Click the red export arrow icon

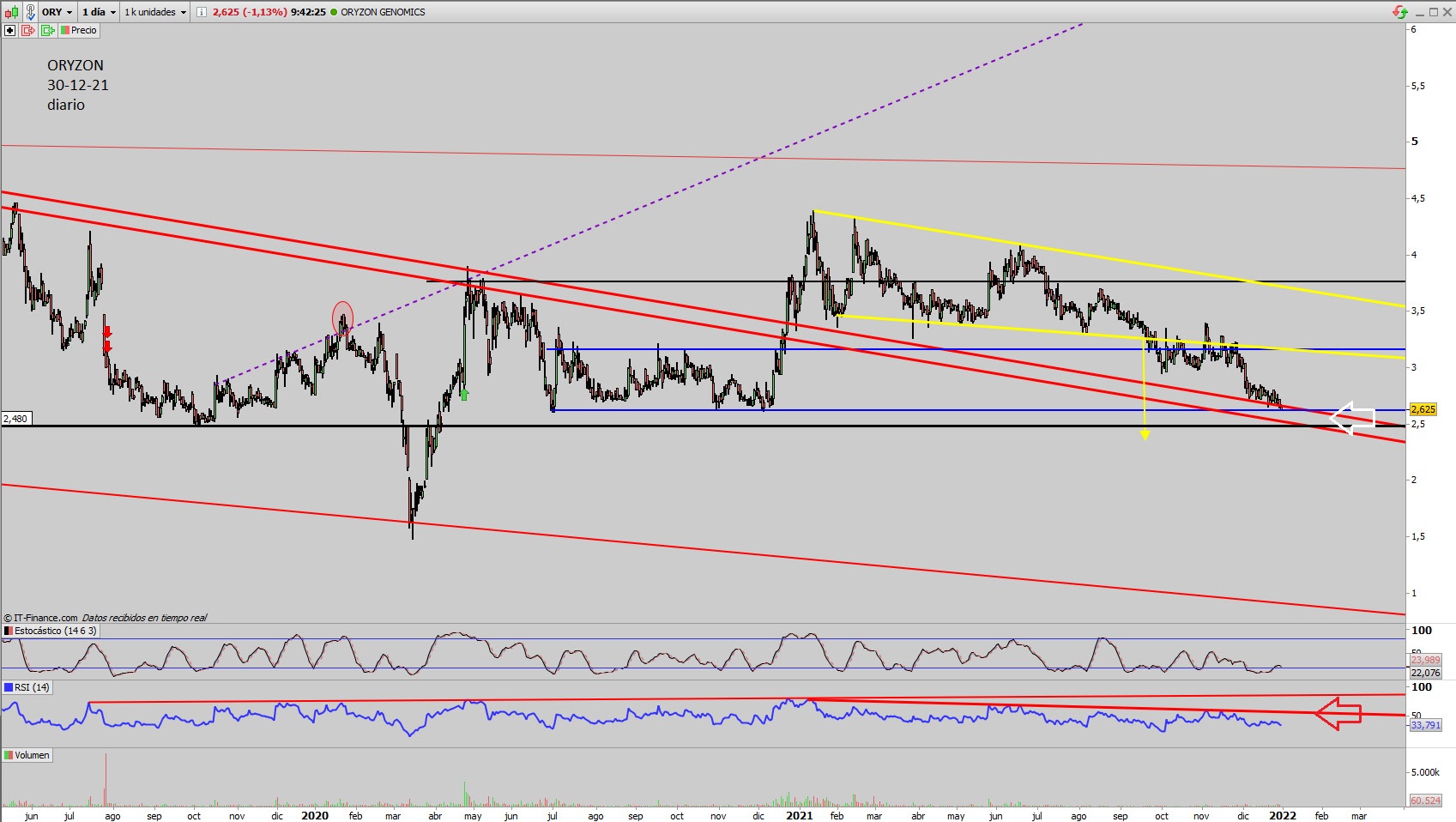point(28,31)
